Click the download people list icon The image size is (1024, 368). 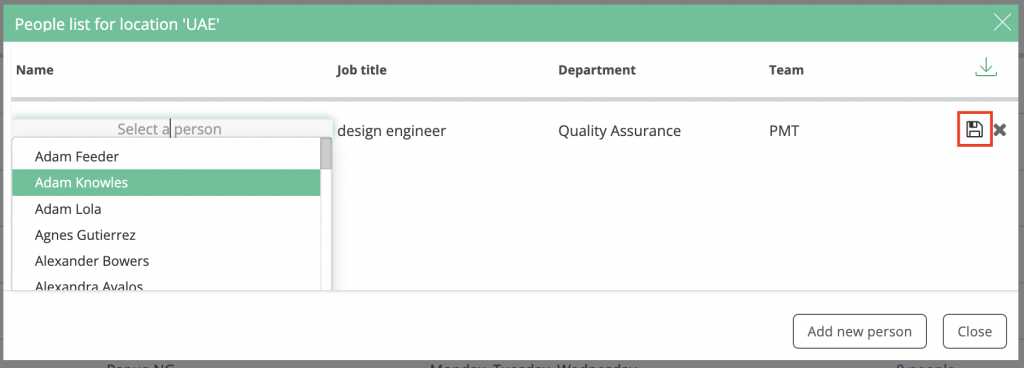coord(985,67)
